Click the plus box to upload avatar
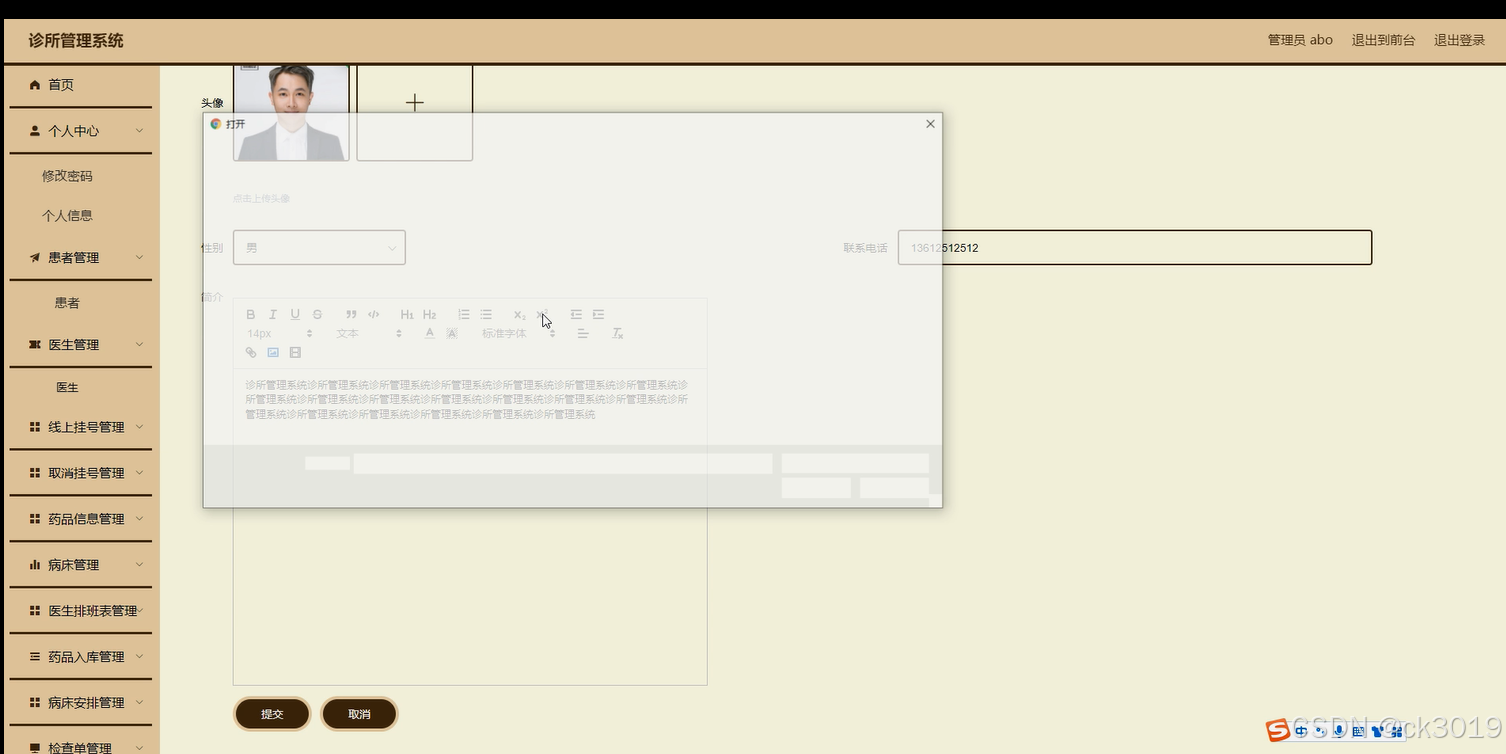This screenshot has height=754, width=1506. point(415,112)
